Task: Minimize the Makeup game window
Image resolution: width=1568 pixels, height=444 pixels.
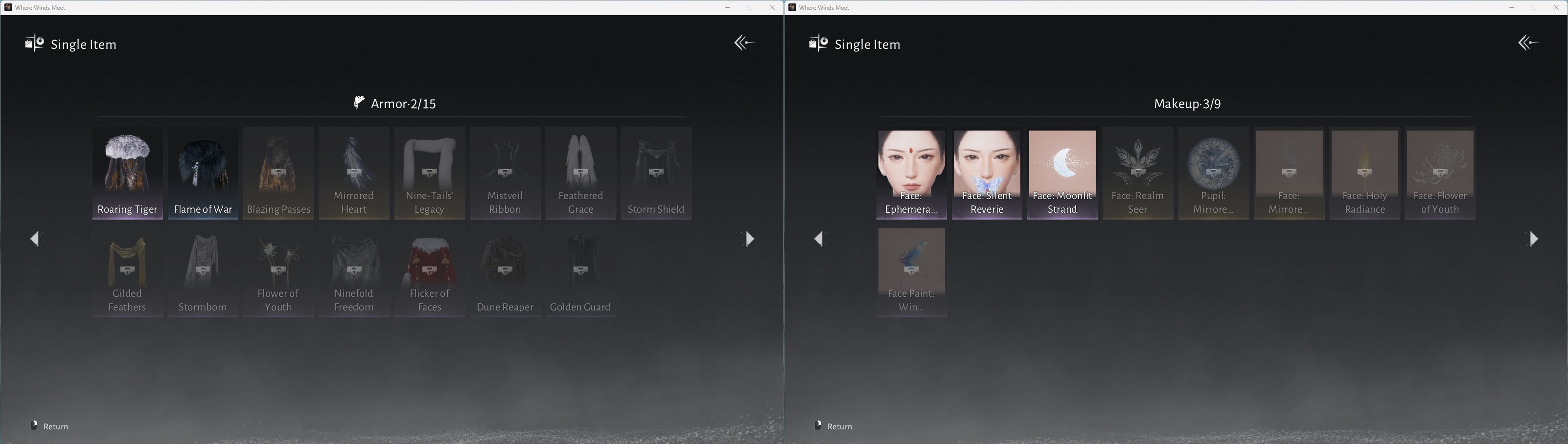Action: point(1512,7)
